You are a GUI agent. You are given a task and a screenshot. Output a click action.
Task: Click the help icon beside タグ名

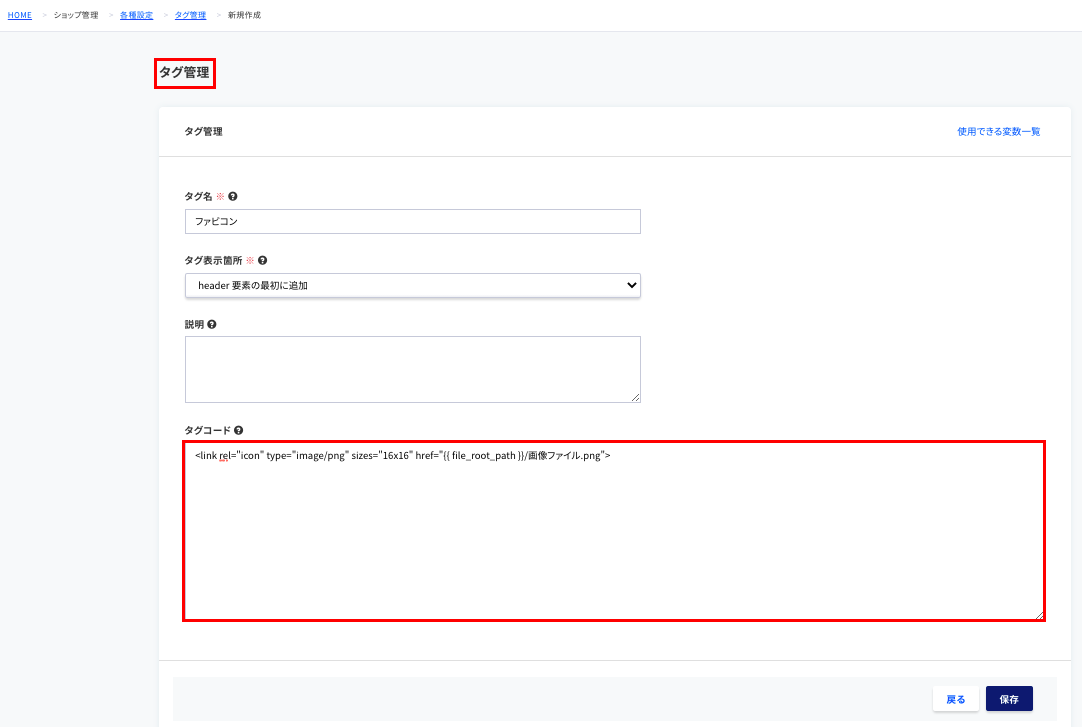pyautogui.click(x=233, y=197)
